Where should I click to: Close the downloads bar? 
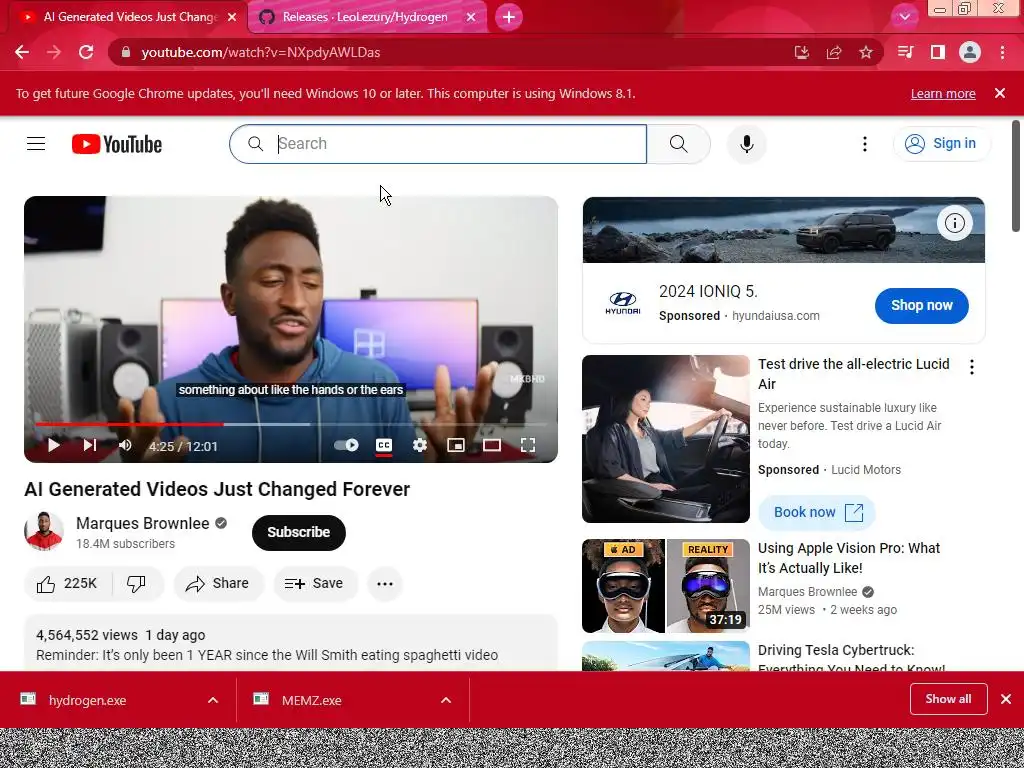coord(1006,699)
